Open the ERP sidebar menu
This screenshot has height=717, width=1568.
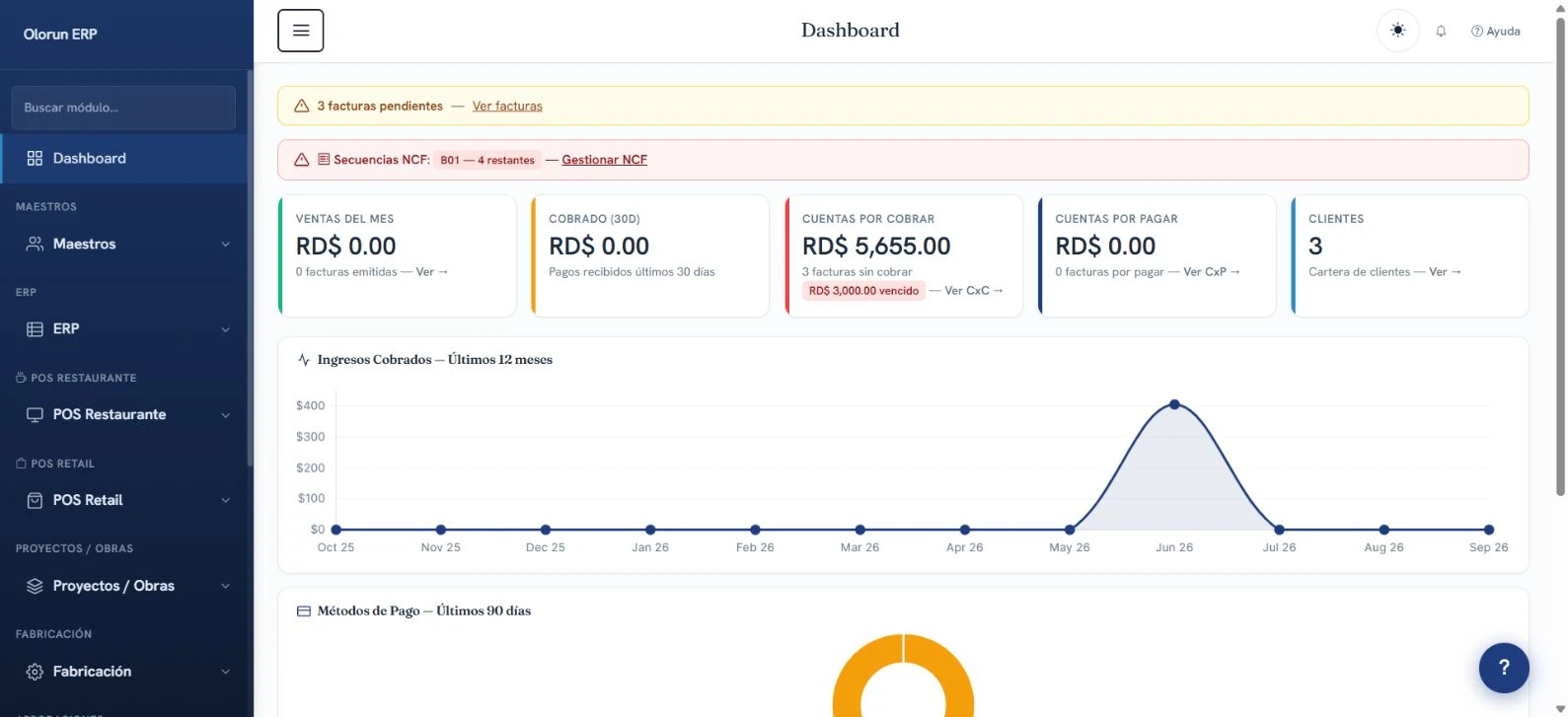tap(128, 329)
